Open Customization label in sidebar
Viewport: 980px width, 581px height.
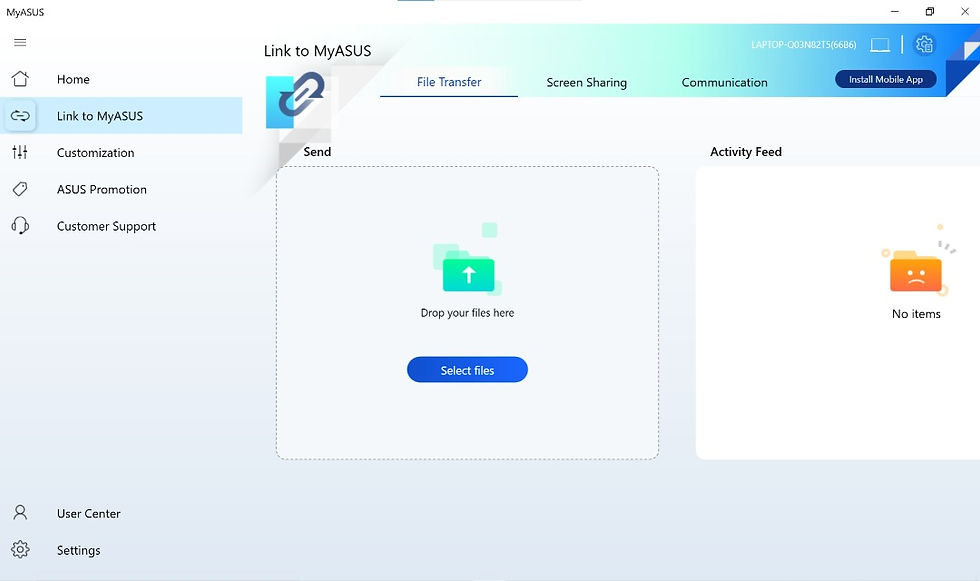pyautogui.click(x=96, y=153)
